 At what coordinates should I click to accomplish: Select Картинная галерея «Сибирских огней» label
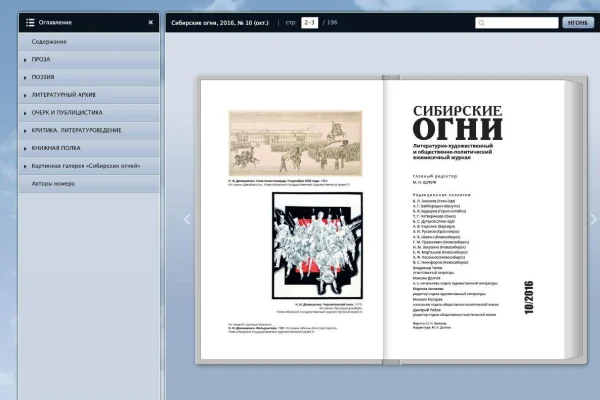pyautogui.click(x=86, y=166)
